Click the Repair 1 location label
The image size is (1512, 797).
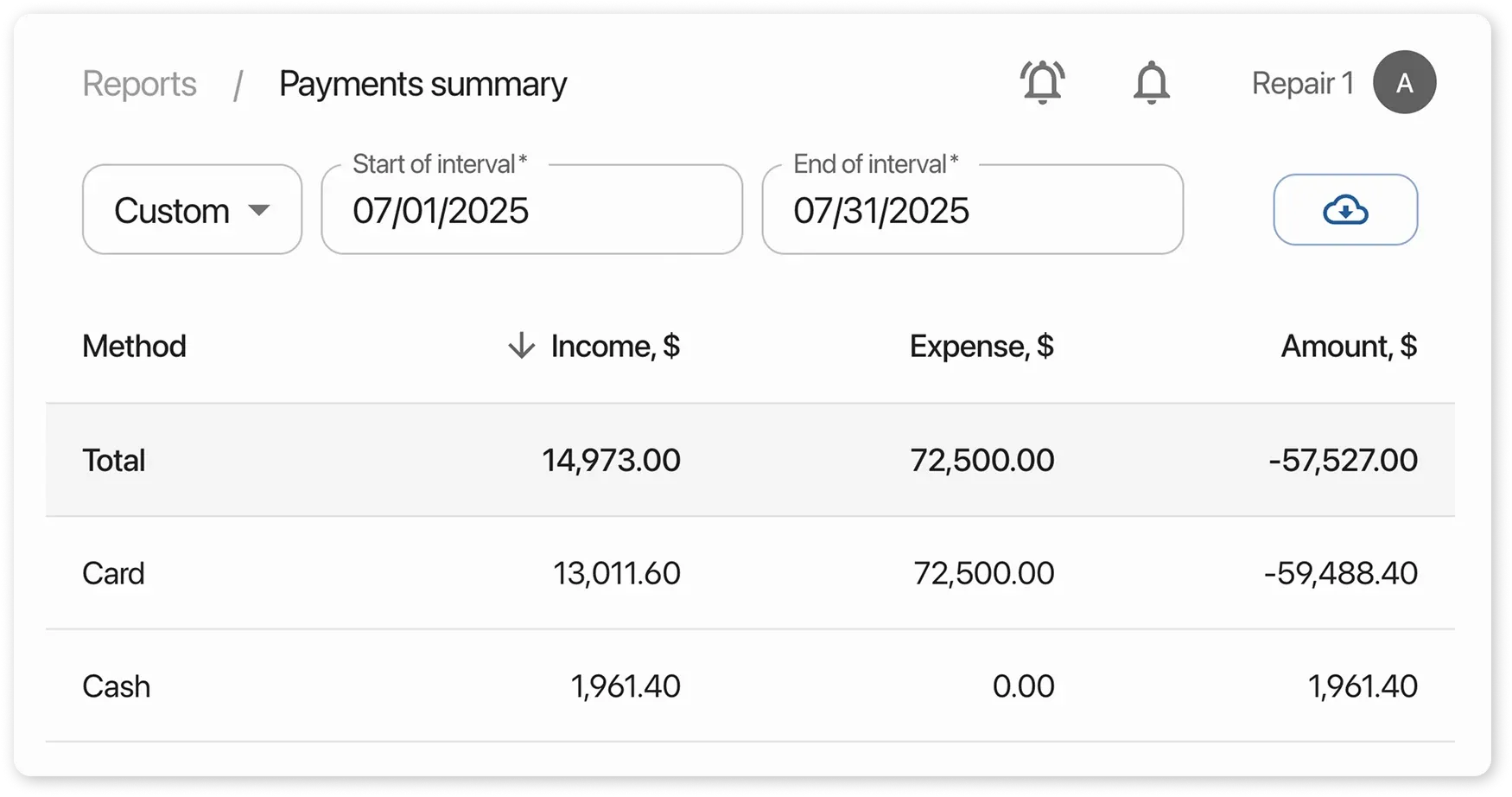1302,84
